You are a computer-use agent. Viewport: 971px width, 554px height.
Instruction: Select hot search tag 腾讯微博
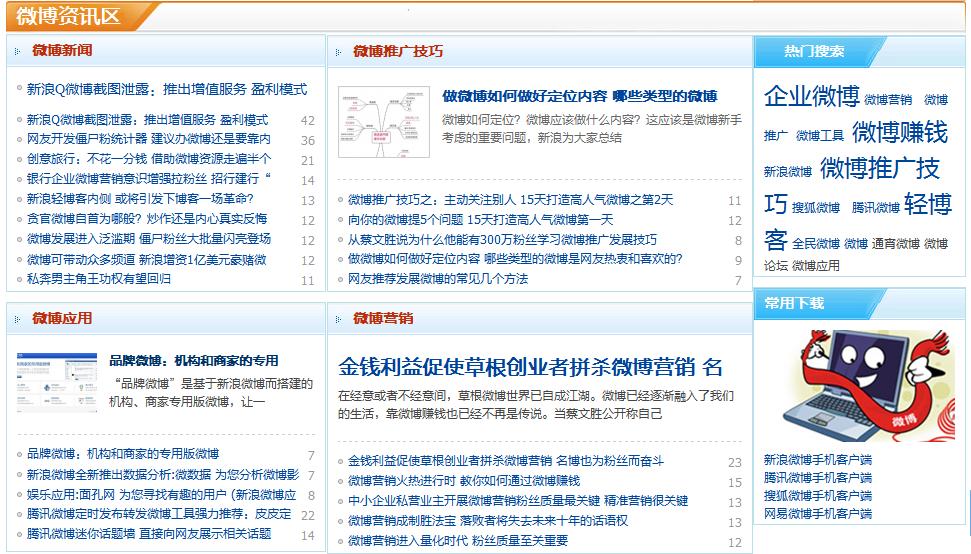(875, 207)
